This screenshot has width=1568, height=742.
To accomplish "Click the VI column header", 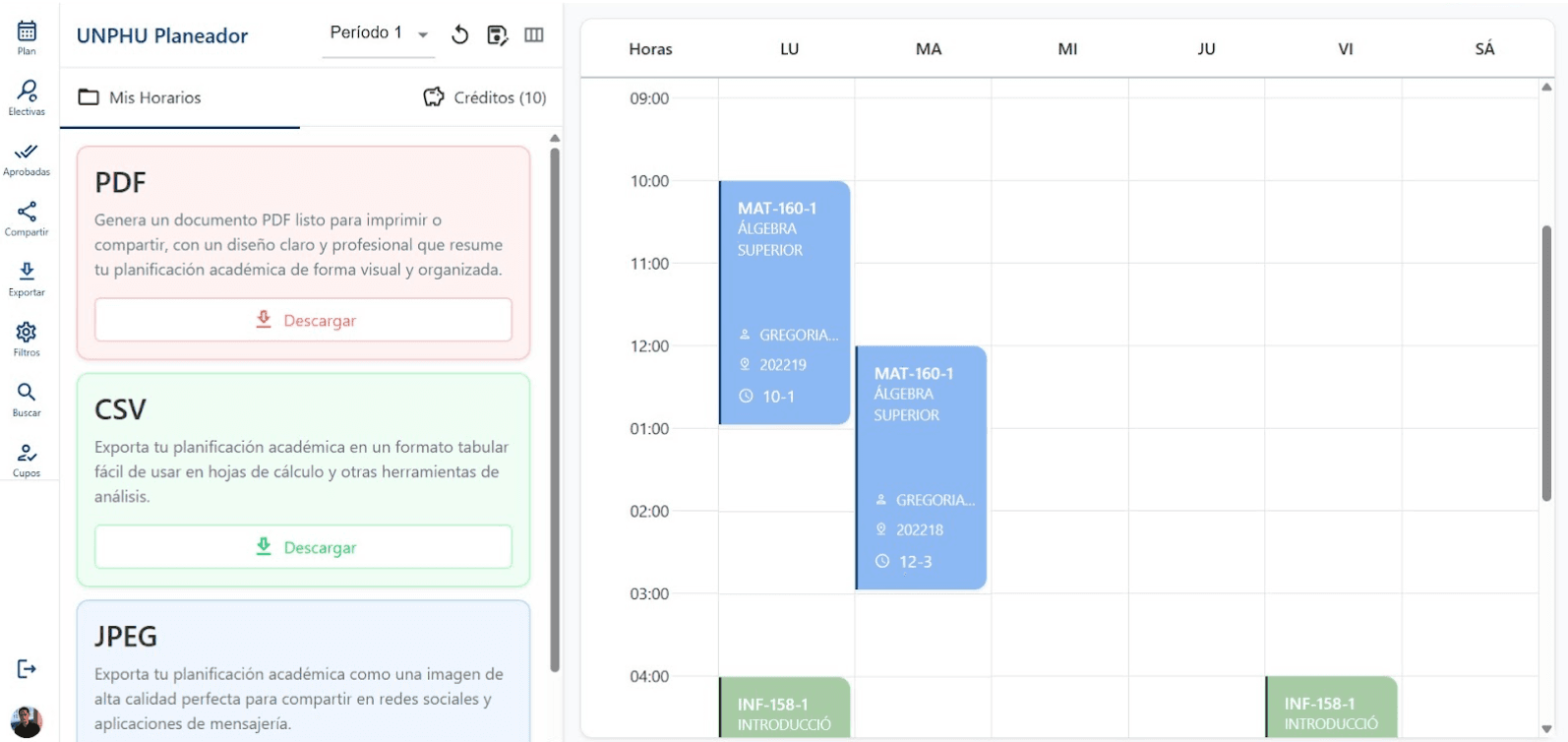I will tap(1346, 49).
